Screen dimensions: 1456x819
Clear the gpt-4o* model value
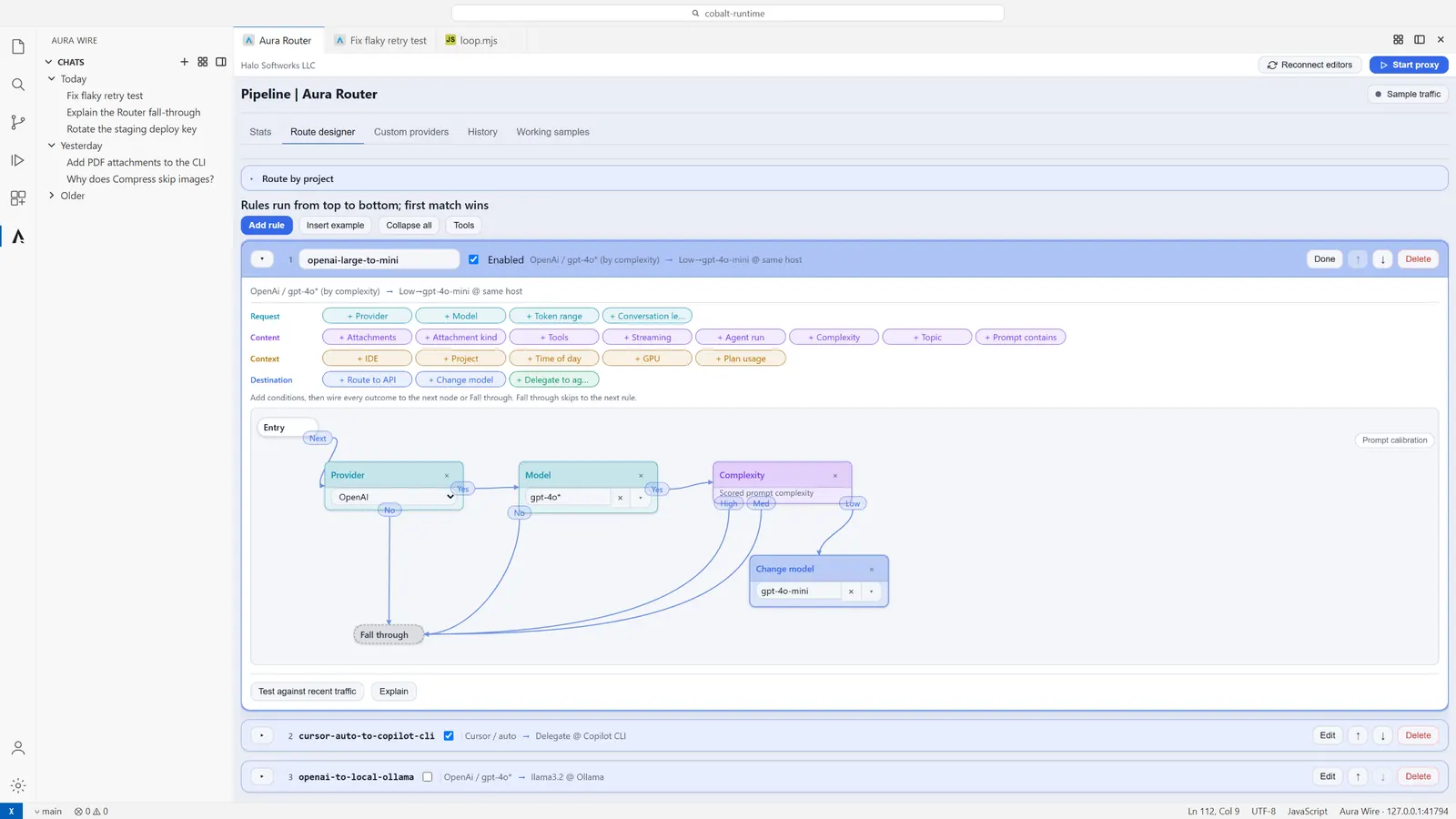(620, 498)
